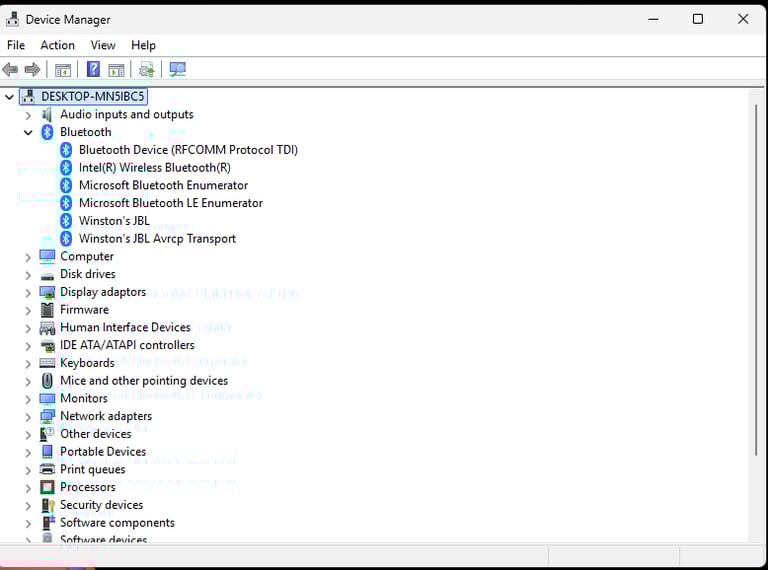This screenshot has height=570, width=768.
Task: Select Microsoft Bluetooth Enumerator text
Action: tap(163, 186)
